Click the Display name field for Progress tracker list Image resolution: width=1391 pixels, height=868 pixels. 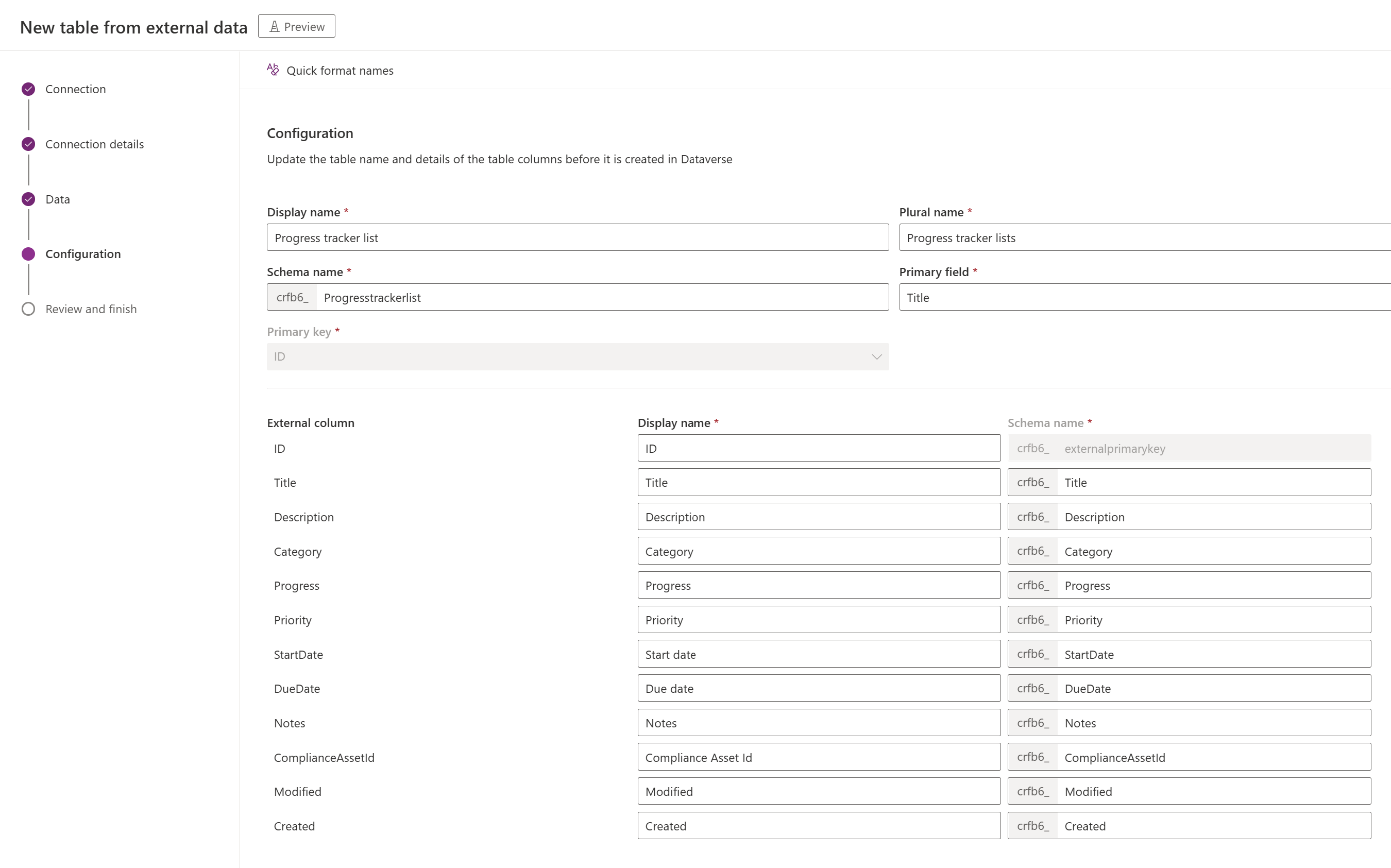pos(577,237)
